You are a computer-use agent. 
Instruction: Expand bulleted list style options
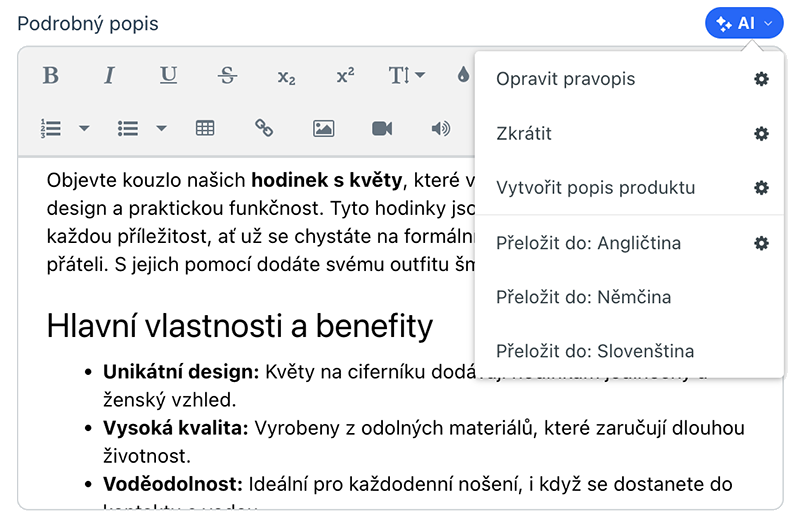point(161,128)
